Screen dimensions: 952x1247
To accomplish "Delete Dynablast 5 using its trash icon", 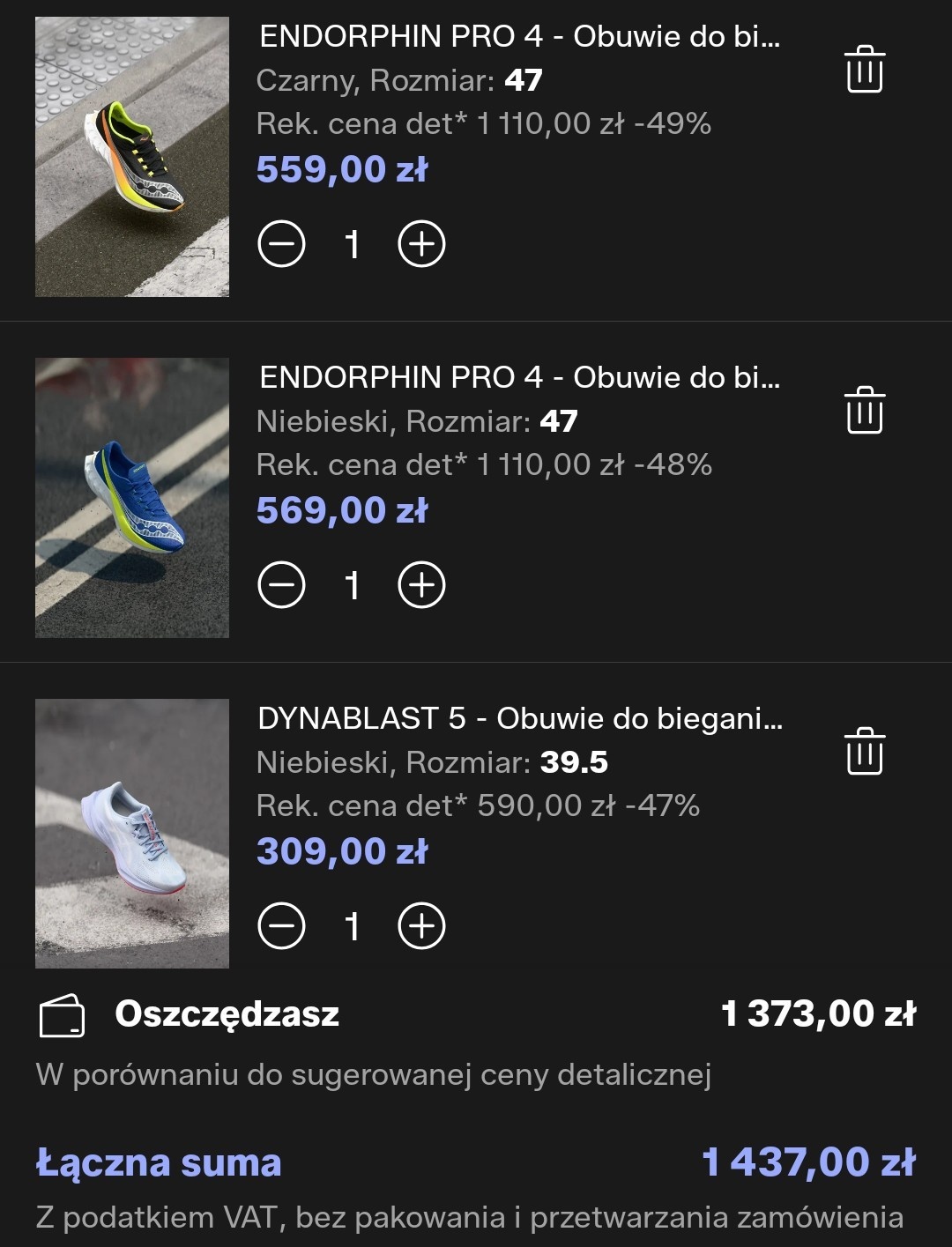I will (864, 752).
